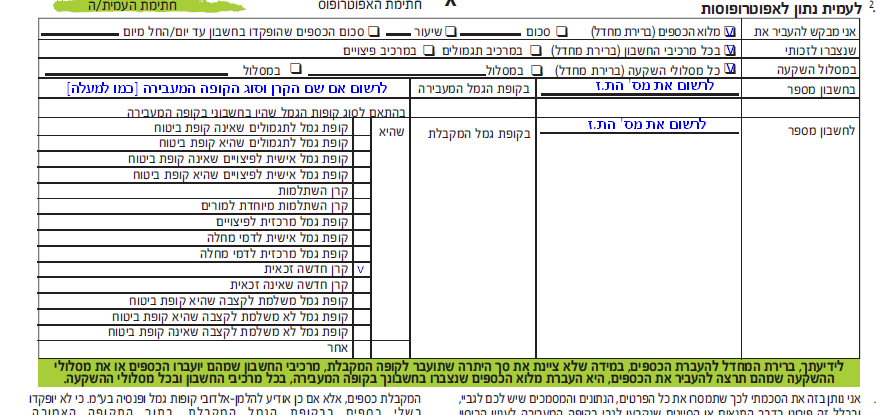Click row 'קופת גמל מרכזית לדמי מחלה'

[x=197, y=253]
